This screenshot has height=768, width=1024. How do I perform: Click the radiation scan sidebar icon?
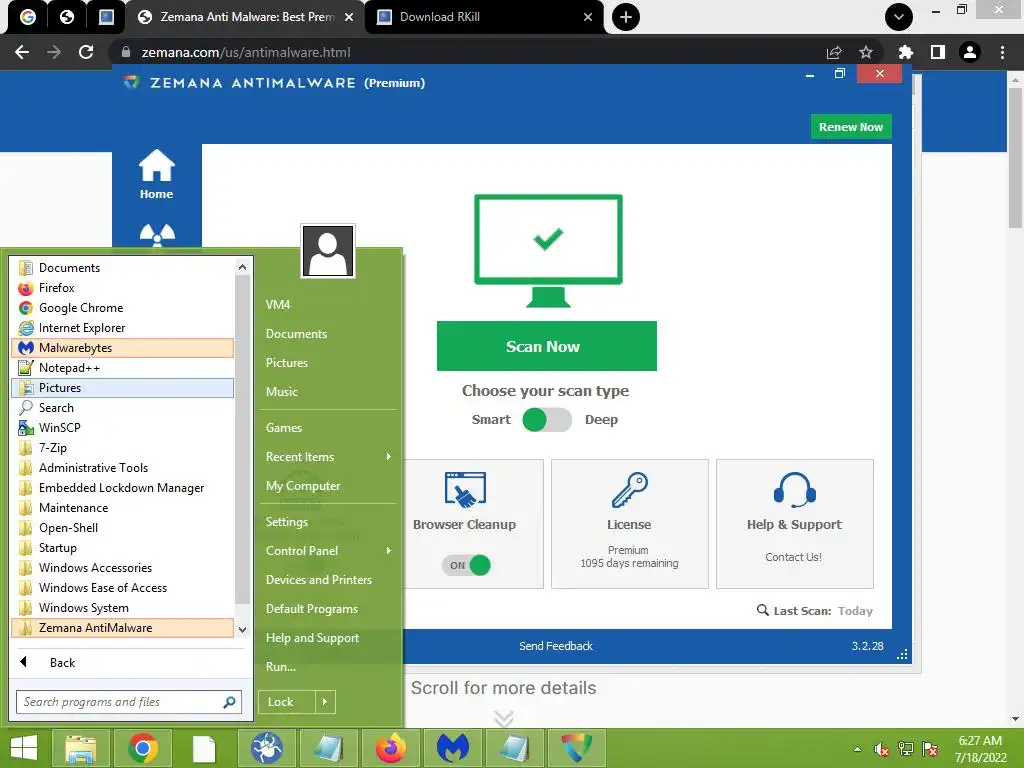click(157, 236)
